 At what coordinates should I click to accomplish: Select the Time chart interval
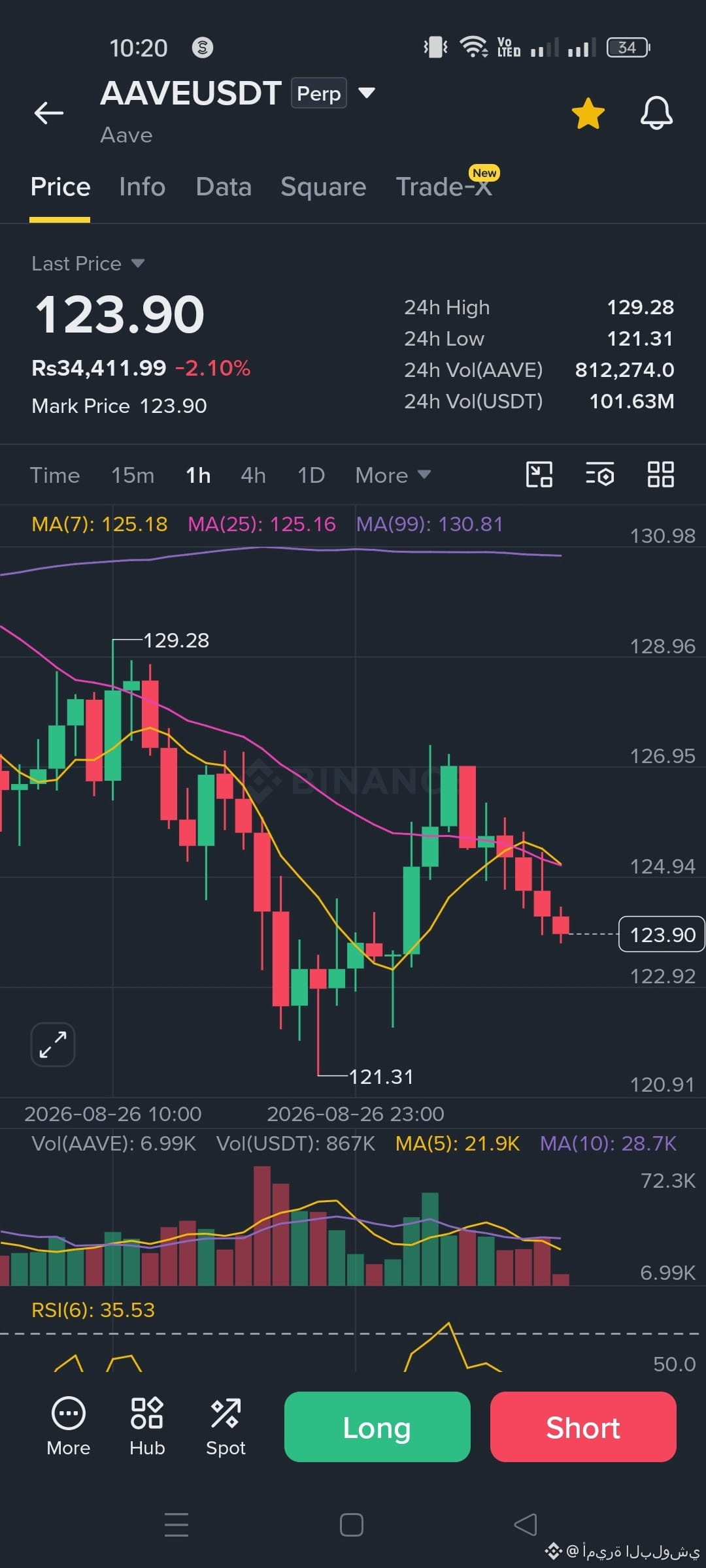(55, 475)
